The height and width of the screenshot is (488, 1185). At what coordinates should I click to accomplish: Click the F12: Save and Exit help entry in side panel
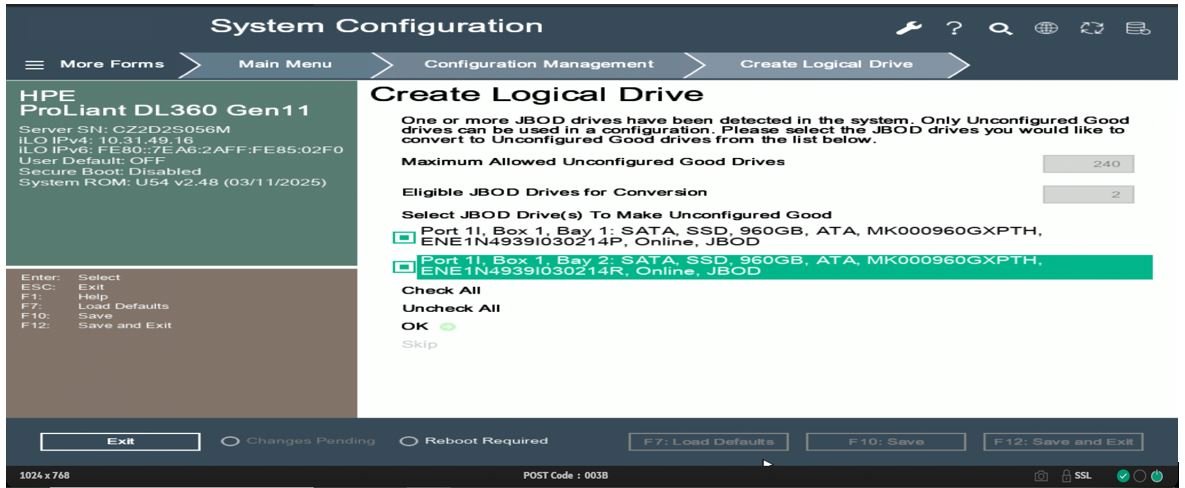(x=96, y=326)
